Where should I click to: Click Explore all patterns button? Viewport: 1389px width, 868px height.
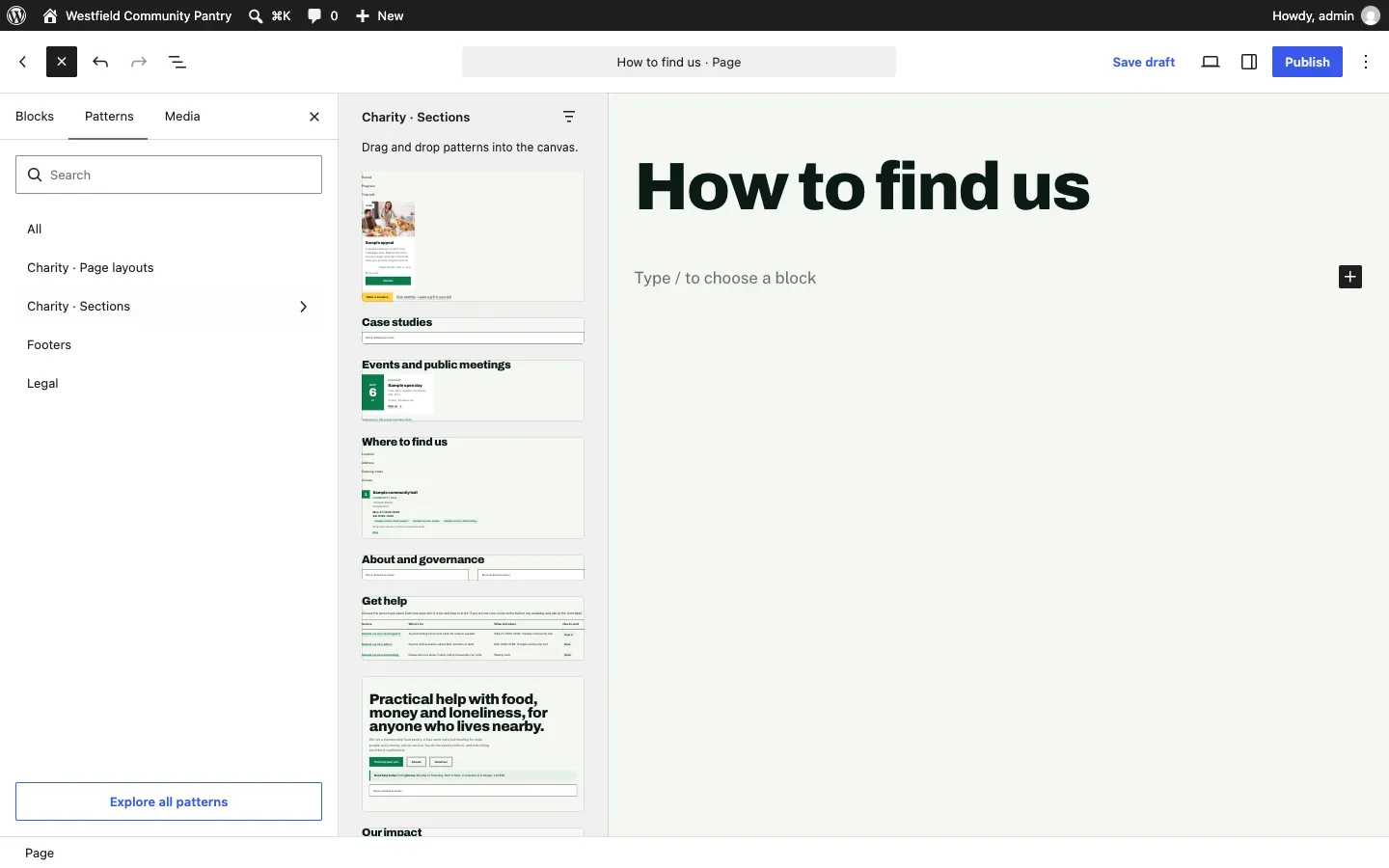(x=169, y=801)
